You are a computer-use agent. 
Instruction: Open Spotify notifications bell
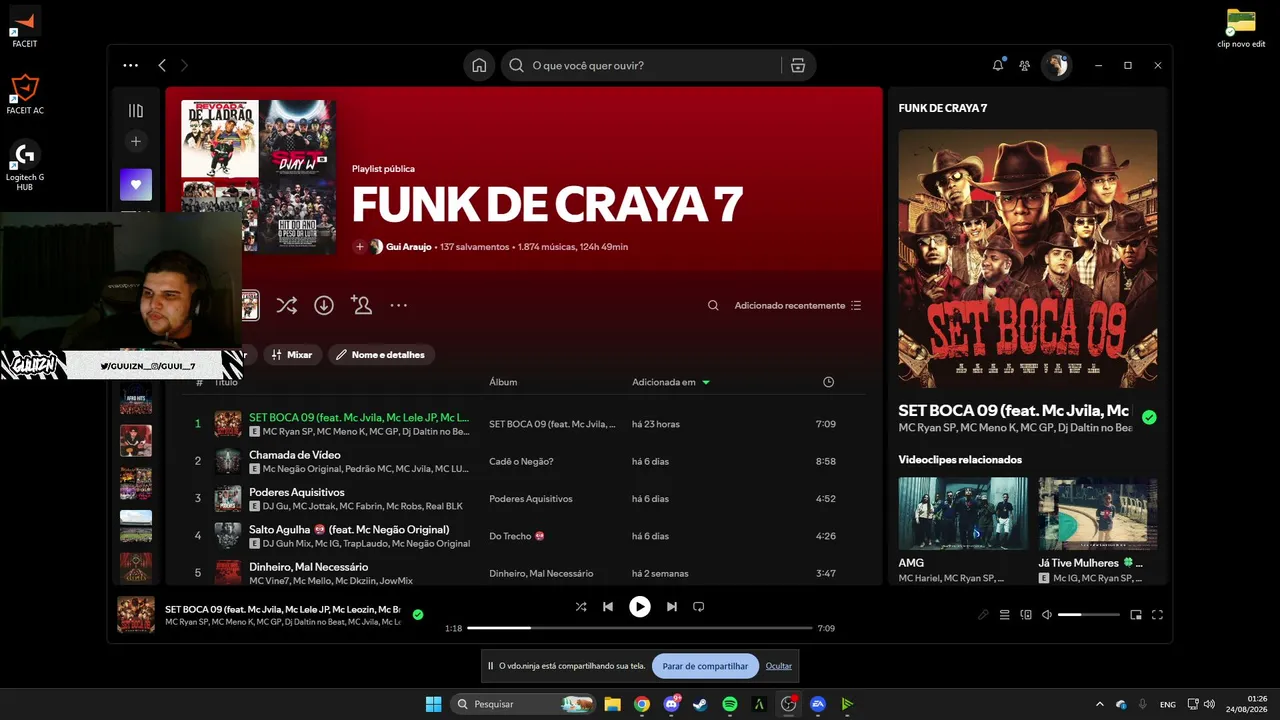tap(997, 65)
